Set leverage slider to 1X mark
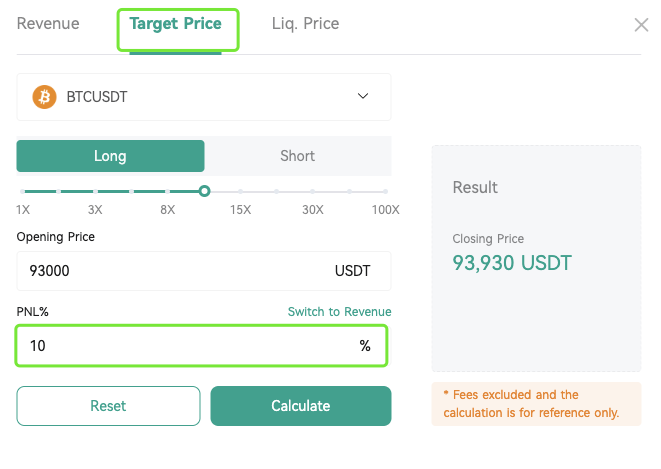The image size is (661, 469). [x=22, y=192]
